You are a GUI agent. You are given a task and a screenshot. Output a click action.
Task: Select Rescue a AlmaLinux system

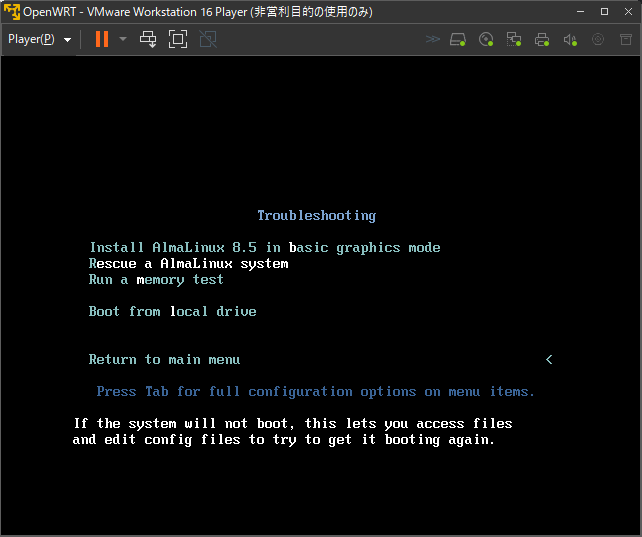coord(188,264)
